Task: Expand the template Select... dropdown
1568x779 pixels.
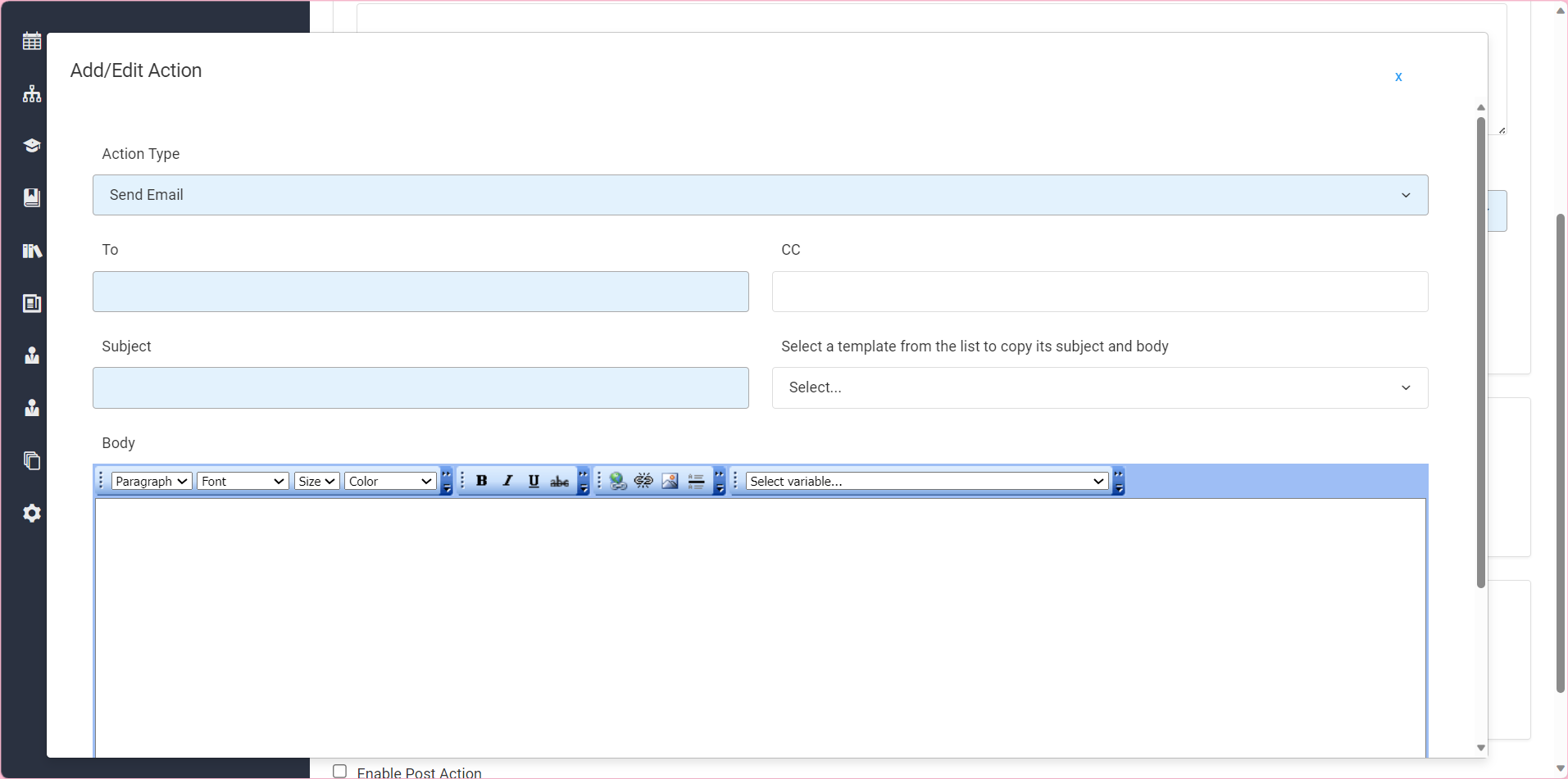Action: click(x=1099, y=387)
